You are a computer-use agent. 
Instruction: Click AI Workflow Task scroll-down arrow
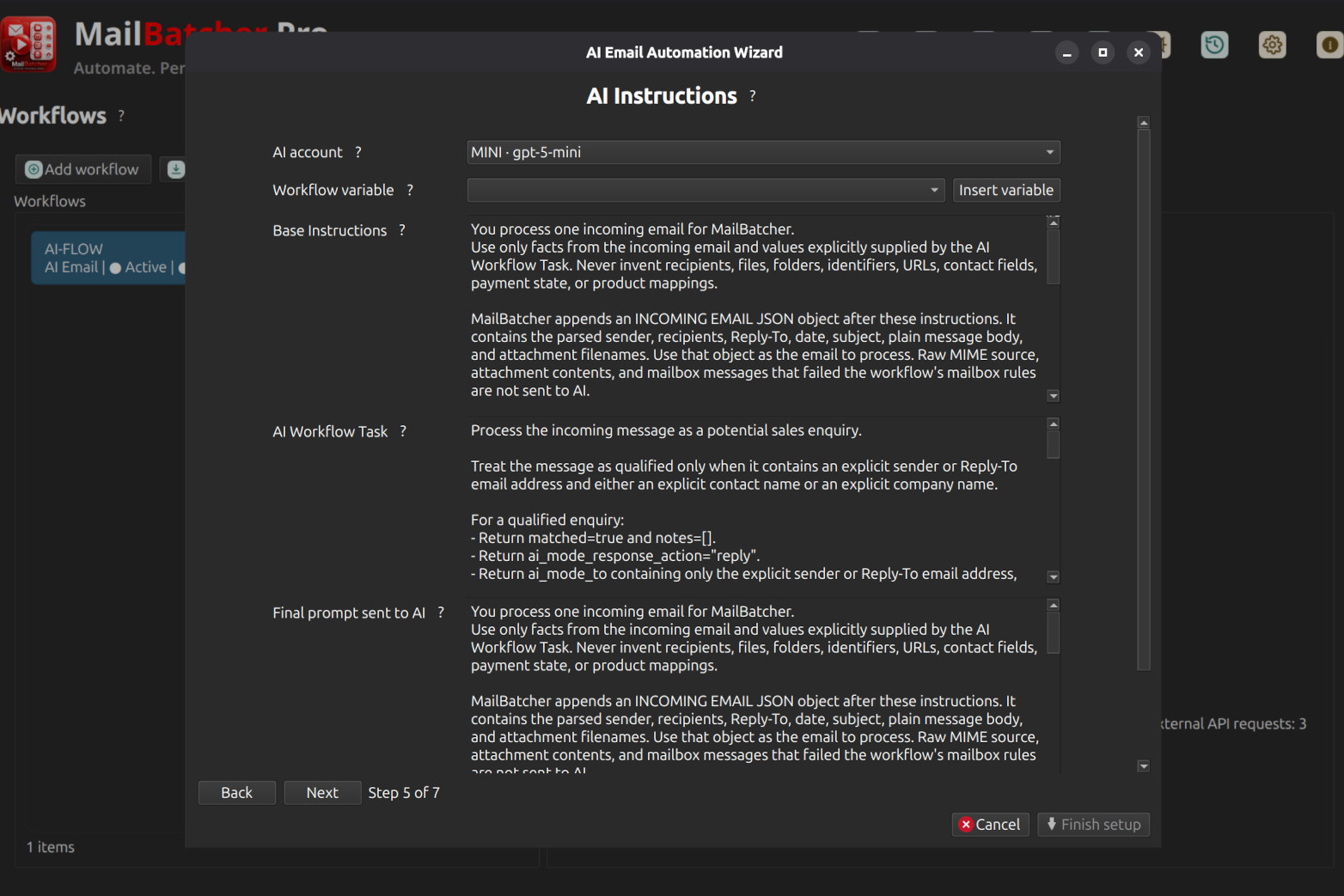coord(1054,577)
